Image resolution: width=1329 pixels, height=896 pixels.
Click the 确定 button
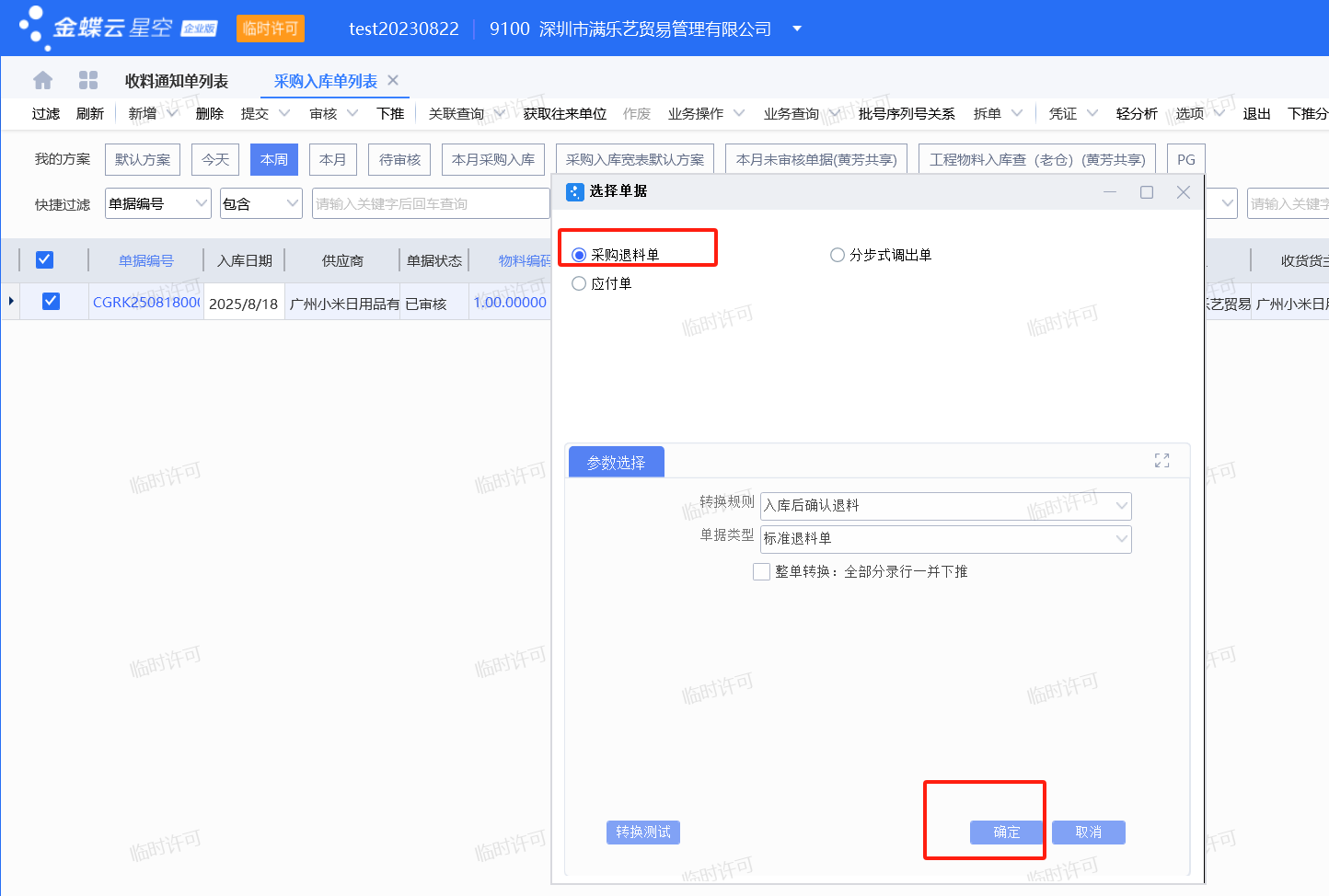tap(1006, 832)
